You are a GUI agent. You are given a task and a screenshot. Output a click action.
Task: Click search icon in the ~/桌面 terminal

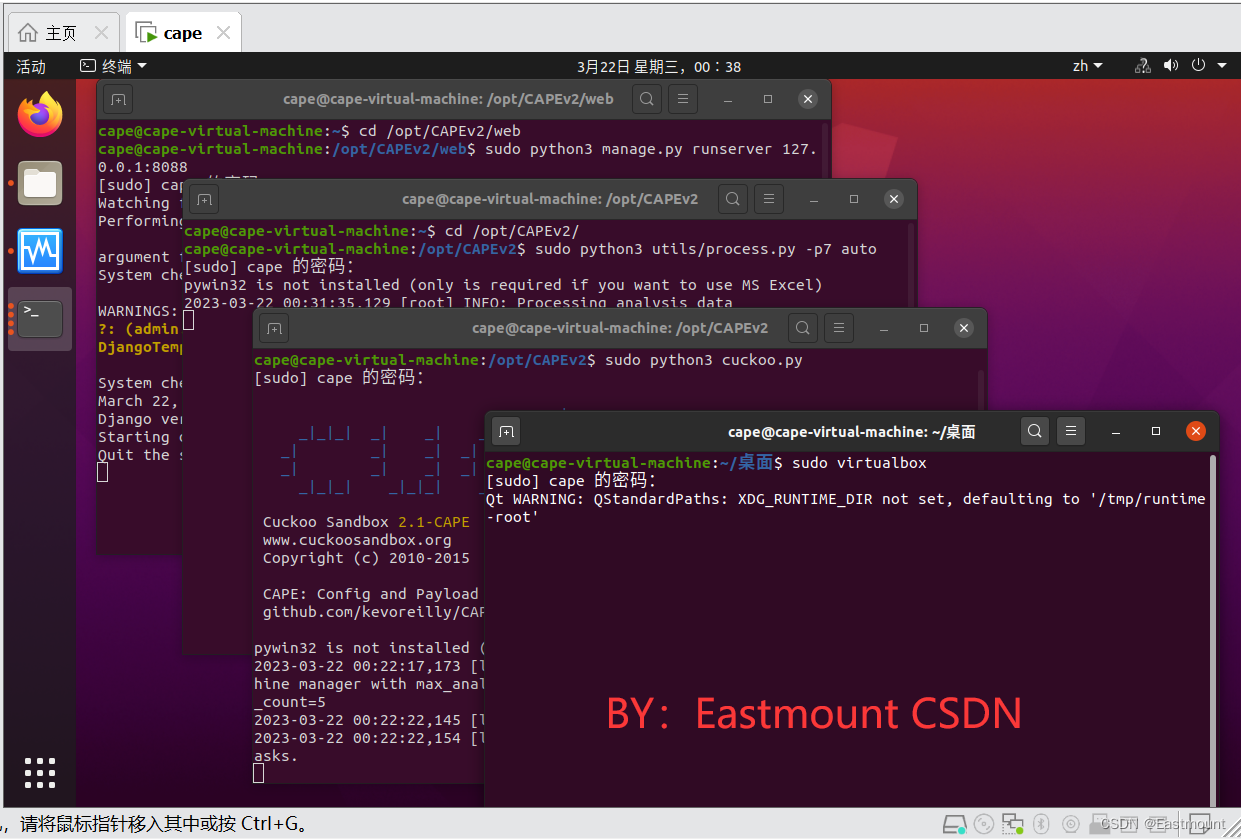[1035, 432]
